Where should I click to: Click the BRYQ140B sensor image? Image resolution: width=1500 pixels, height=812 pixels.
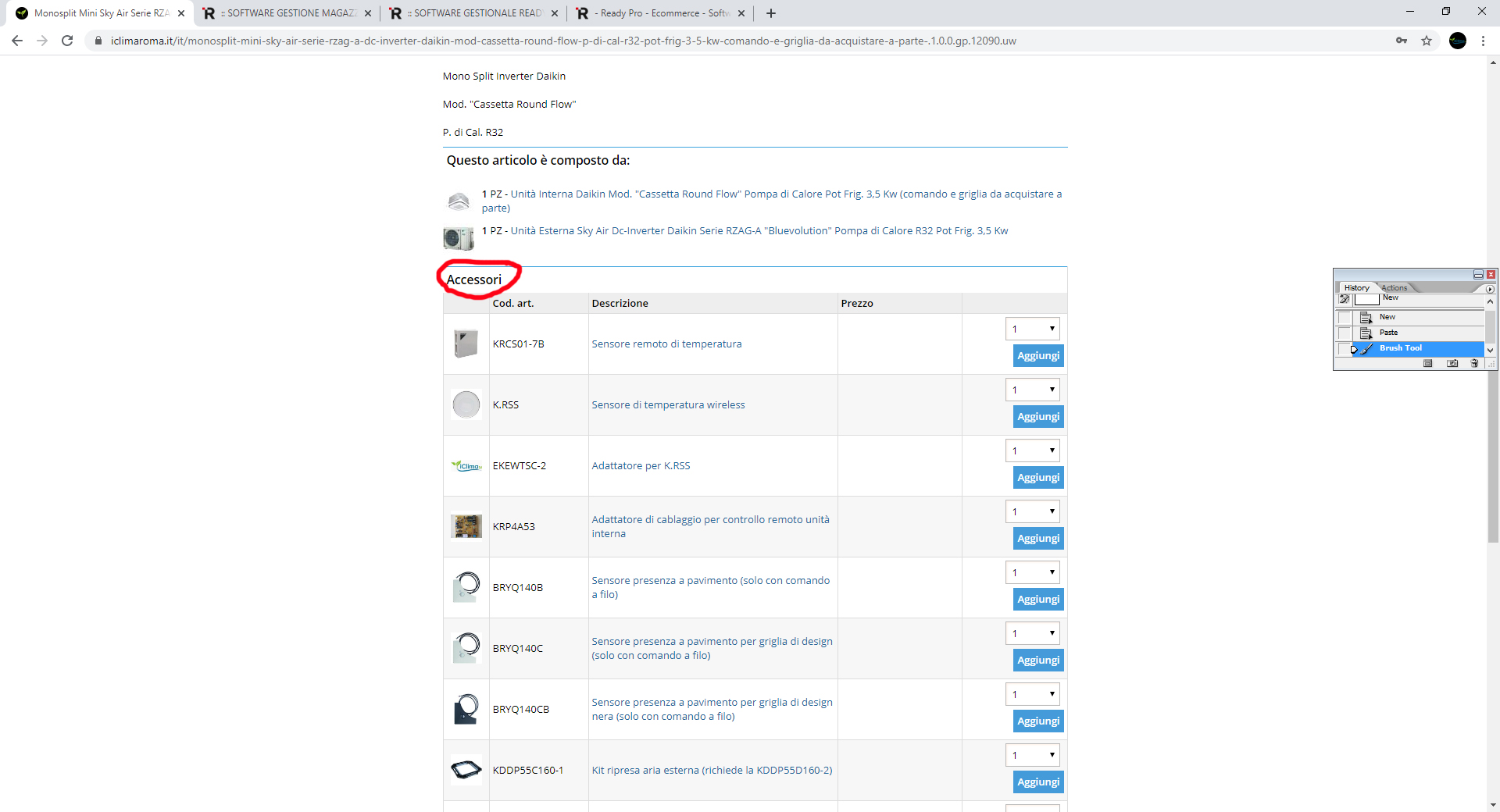pos(466,587)
